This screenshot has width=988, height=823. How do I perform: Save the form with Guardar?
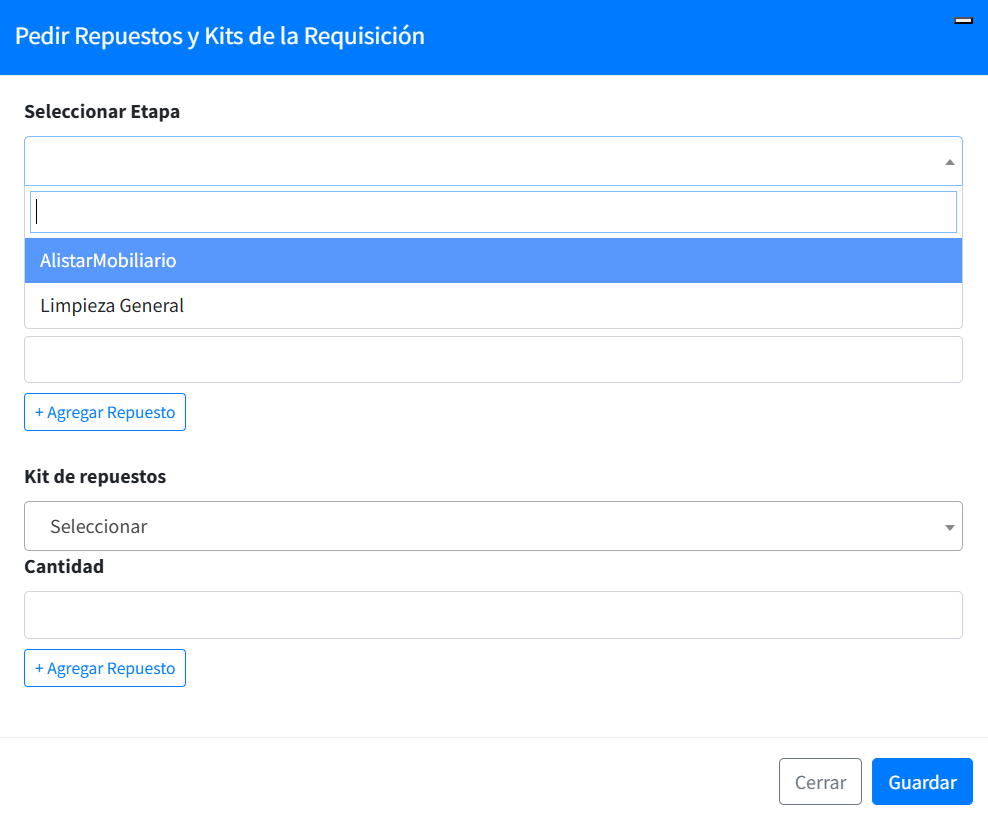point(922,782)
